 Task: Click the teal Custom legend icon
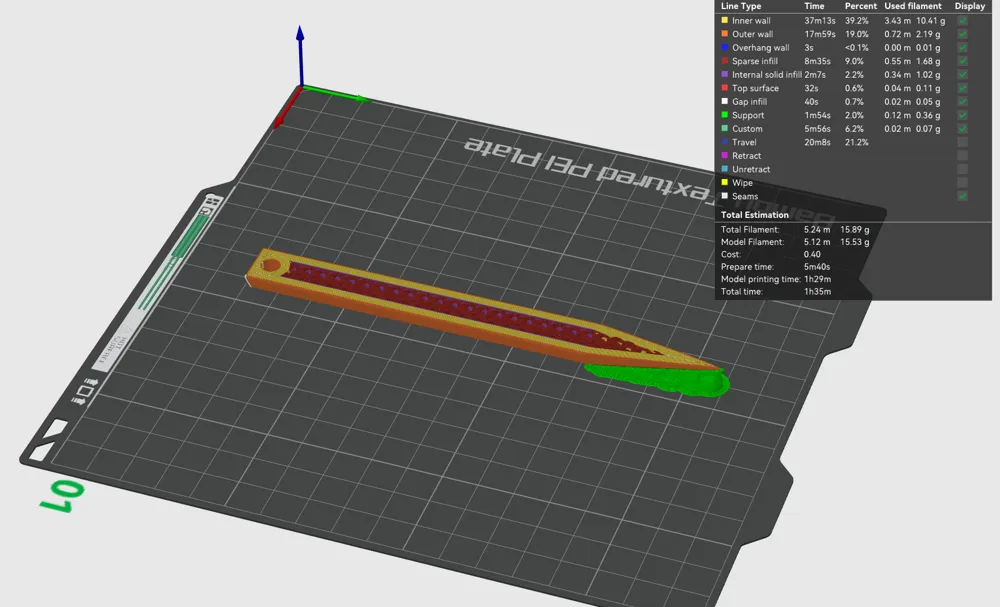(x=725, y=129)
